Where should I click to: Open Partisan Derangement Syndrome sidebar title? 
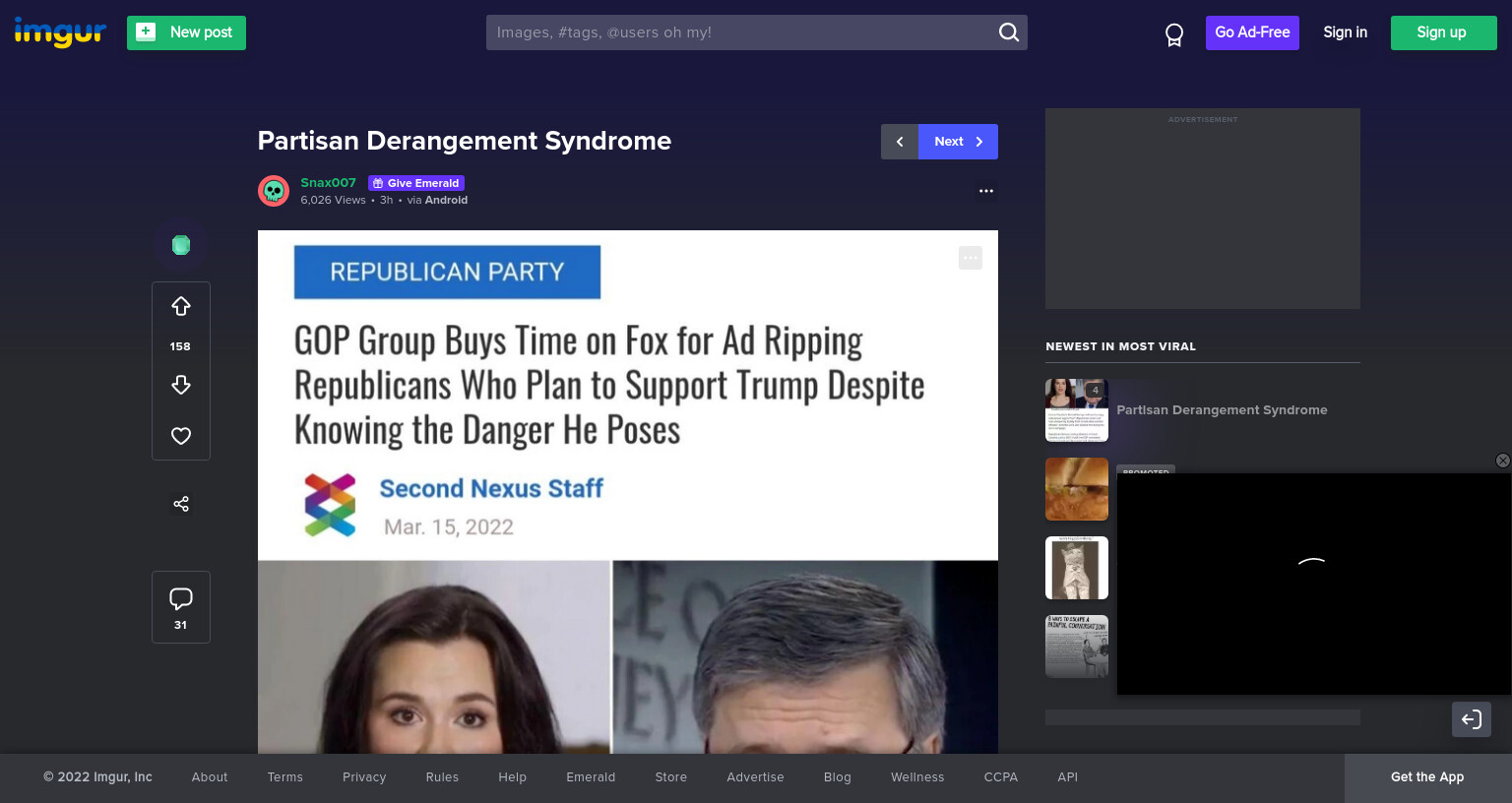[x=1222, y=410]
